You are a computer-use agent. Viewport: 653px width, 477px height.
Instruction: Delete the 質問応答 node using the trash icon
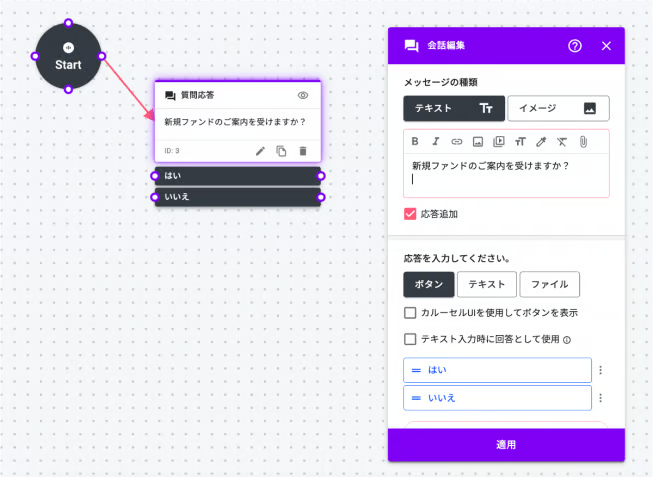point(303,151)
